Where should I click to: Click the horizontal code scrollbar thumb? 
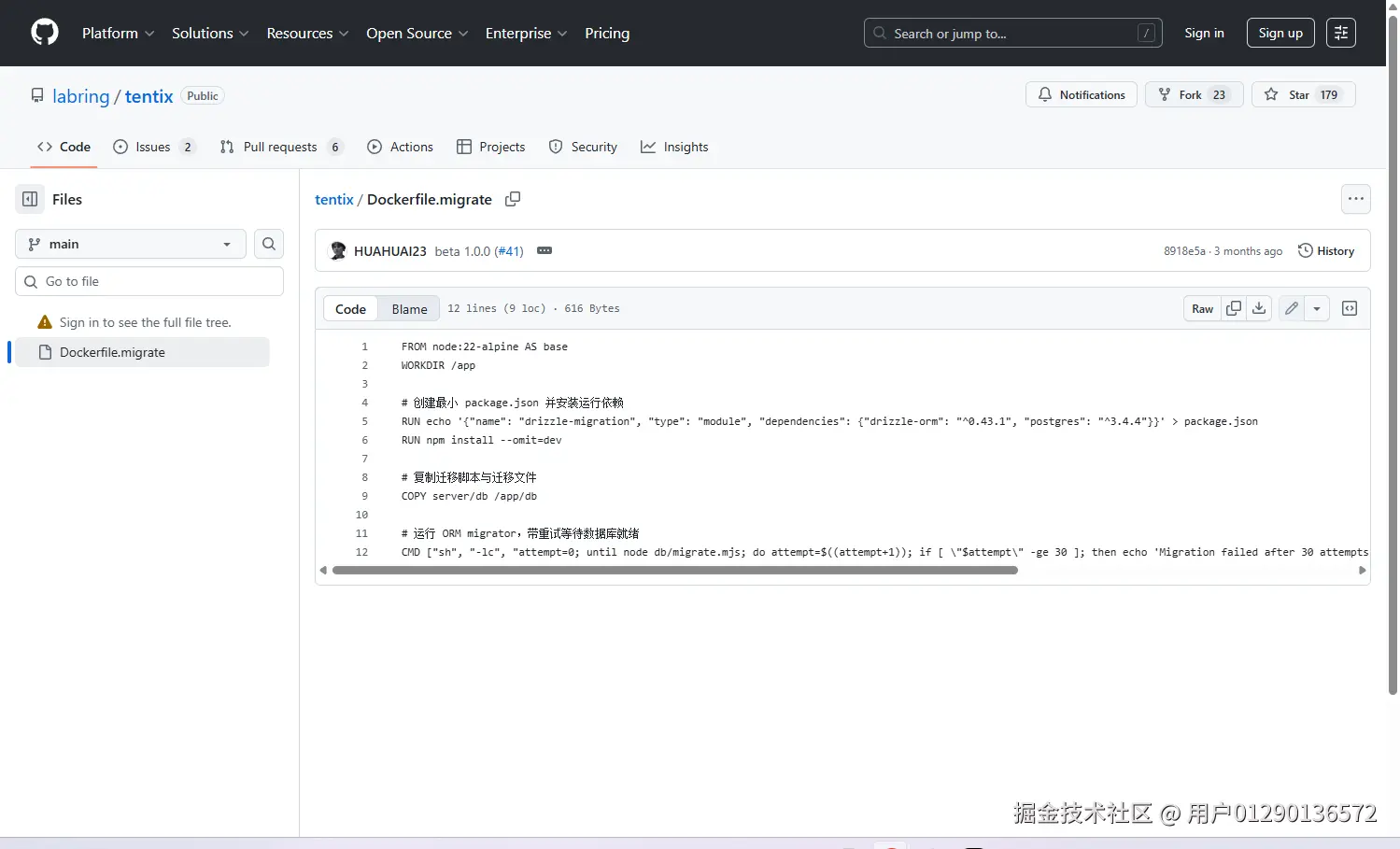click(x=674, y=570)
